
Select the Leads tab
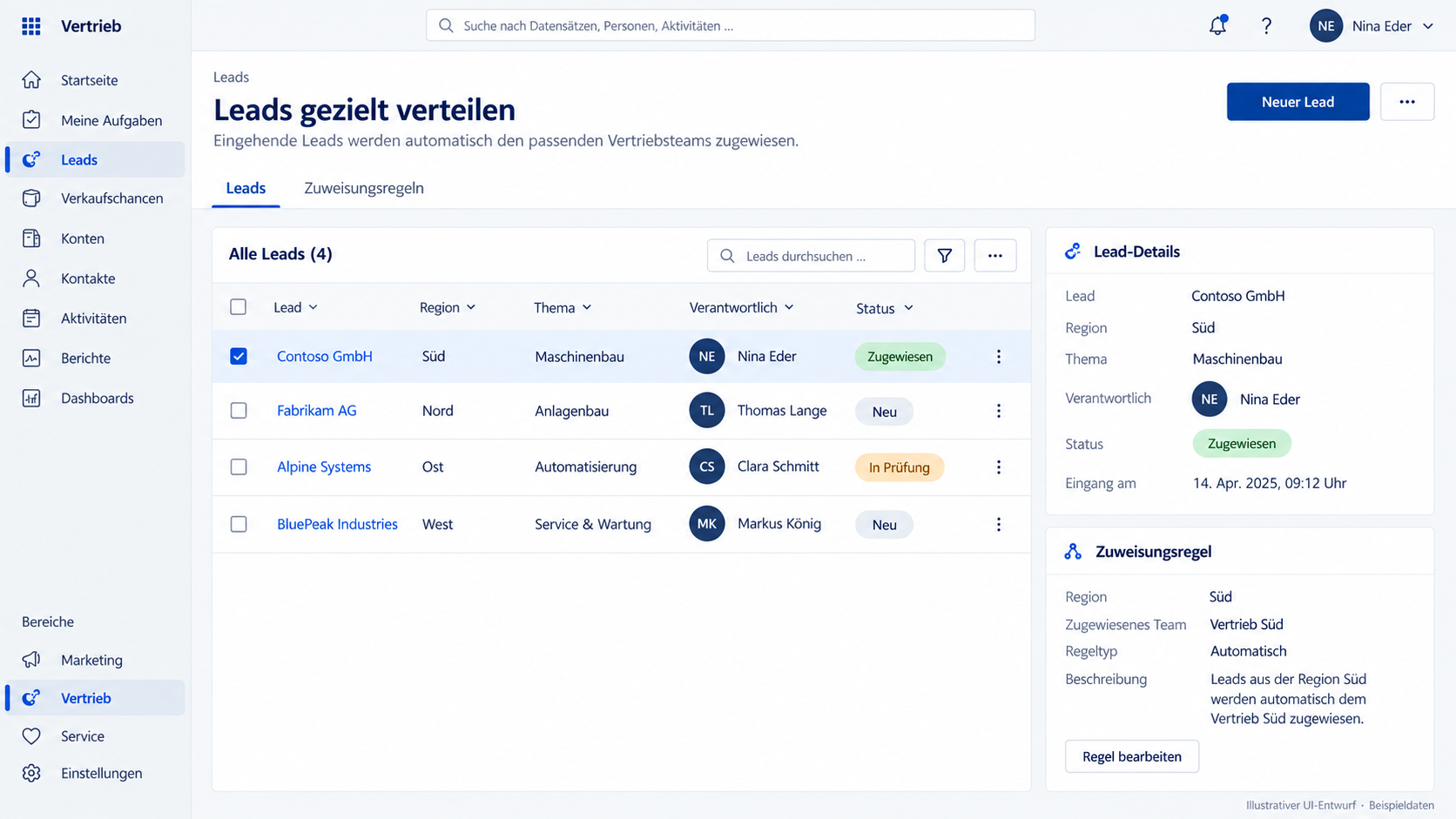point(246,188)
